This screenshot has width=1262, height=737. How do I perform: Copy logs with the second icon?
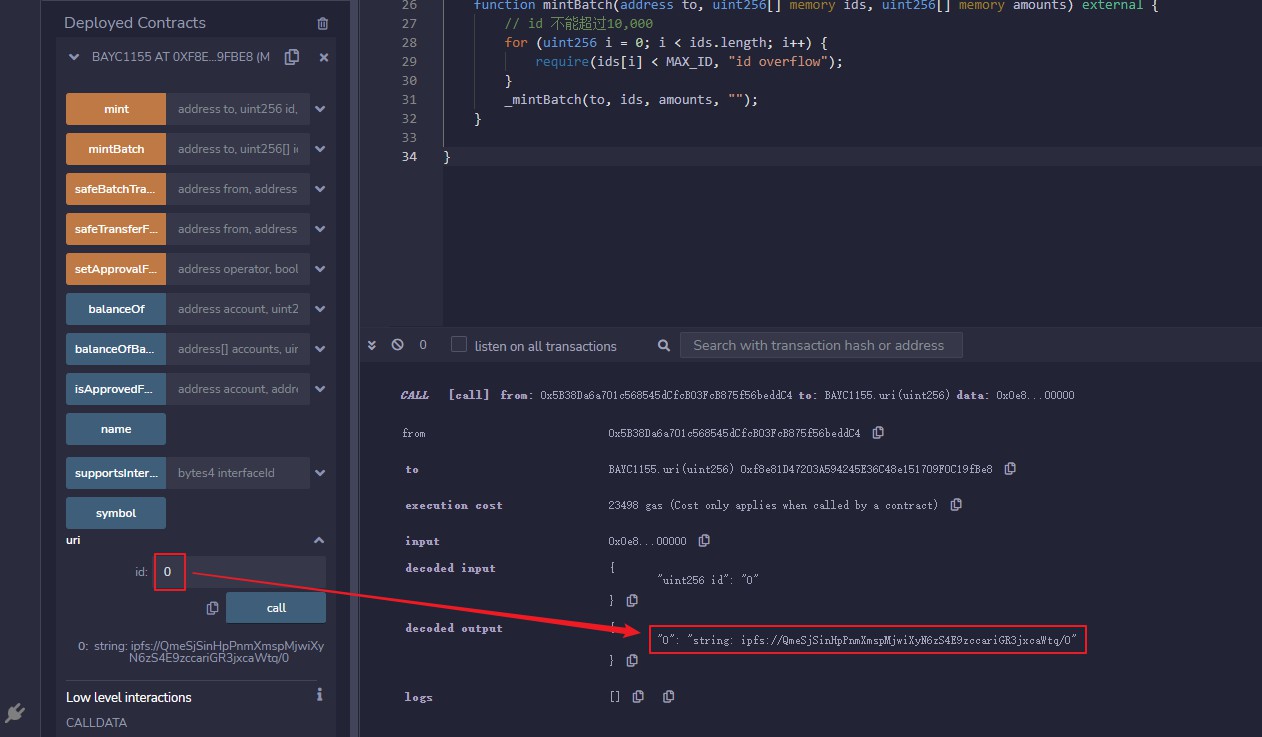point(668,697)
